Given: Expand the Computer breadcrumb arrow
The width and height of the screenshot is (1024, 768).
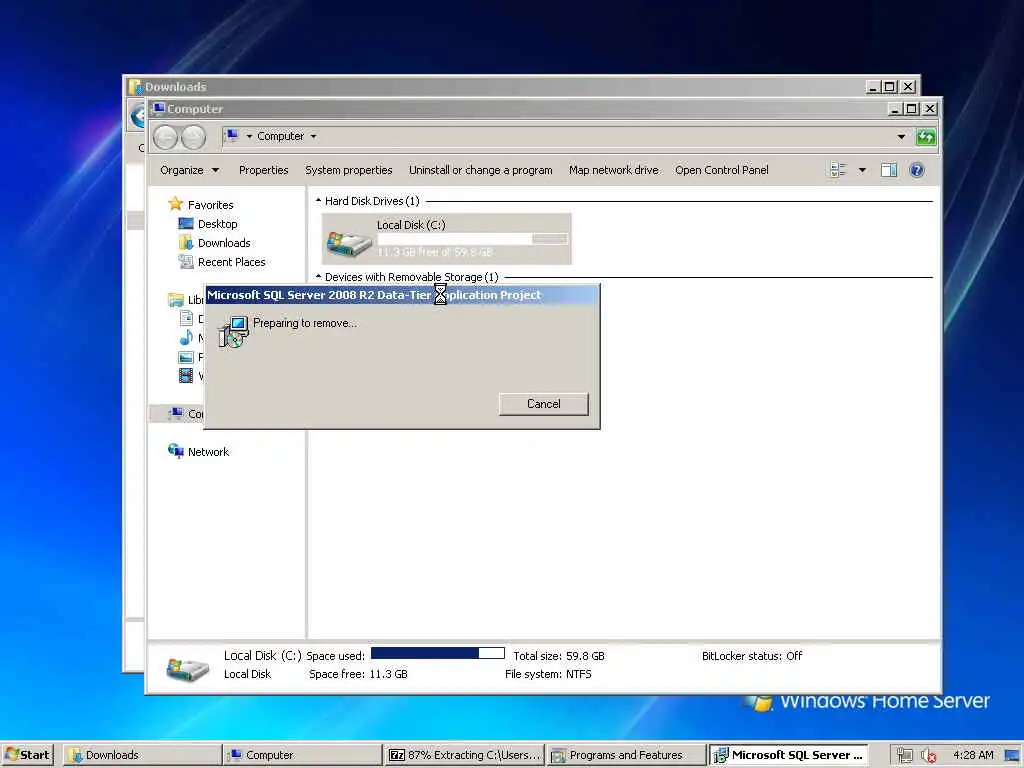Looking at the screenshot, I should pyautogui.click(x=313, y=136).
